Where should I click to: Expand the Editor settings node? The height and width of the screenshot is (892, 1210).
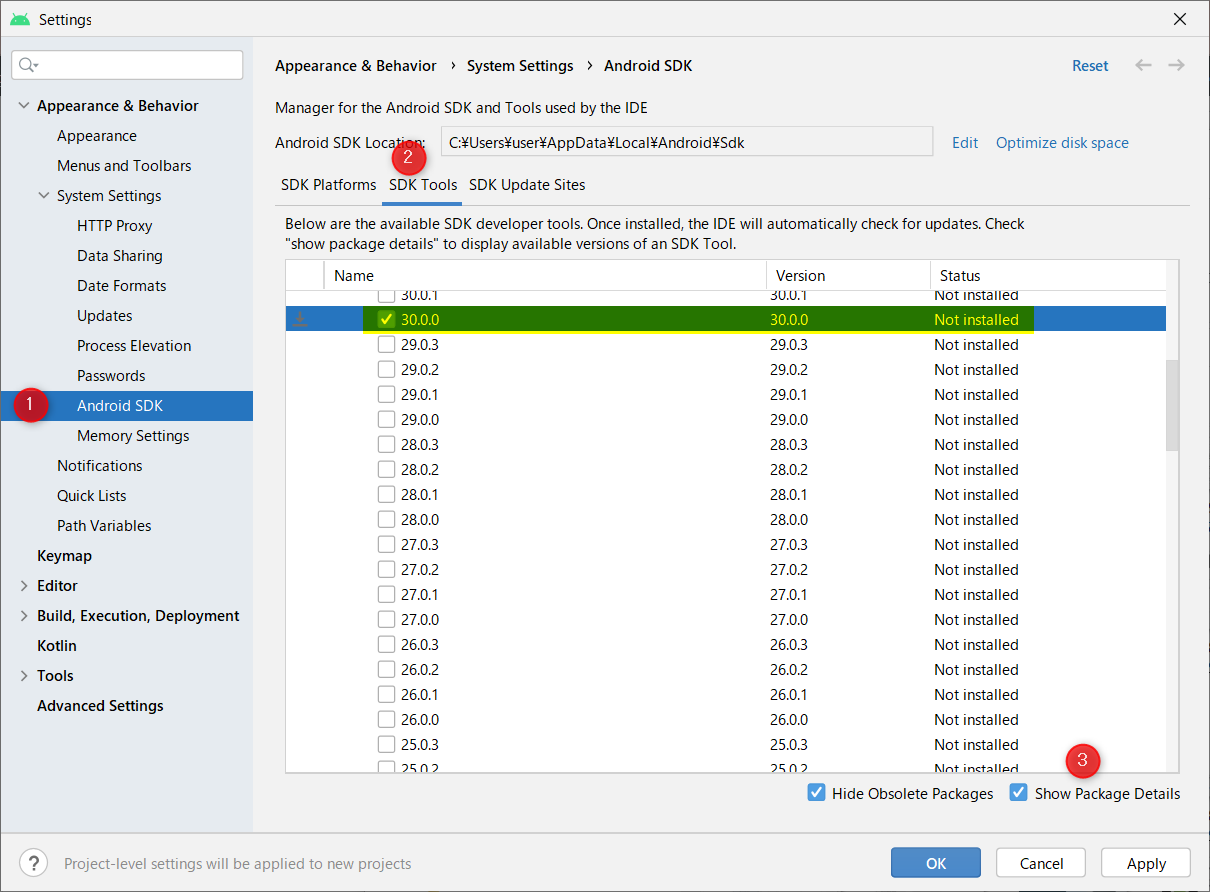tap(22, 585)
